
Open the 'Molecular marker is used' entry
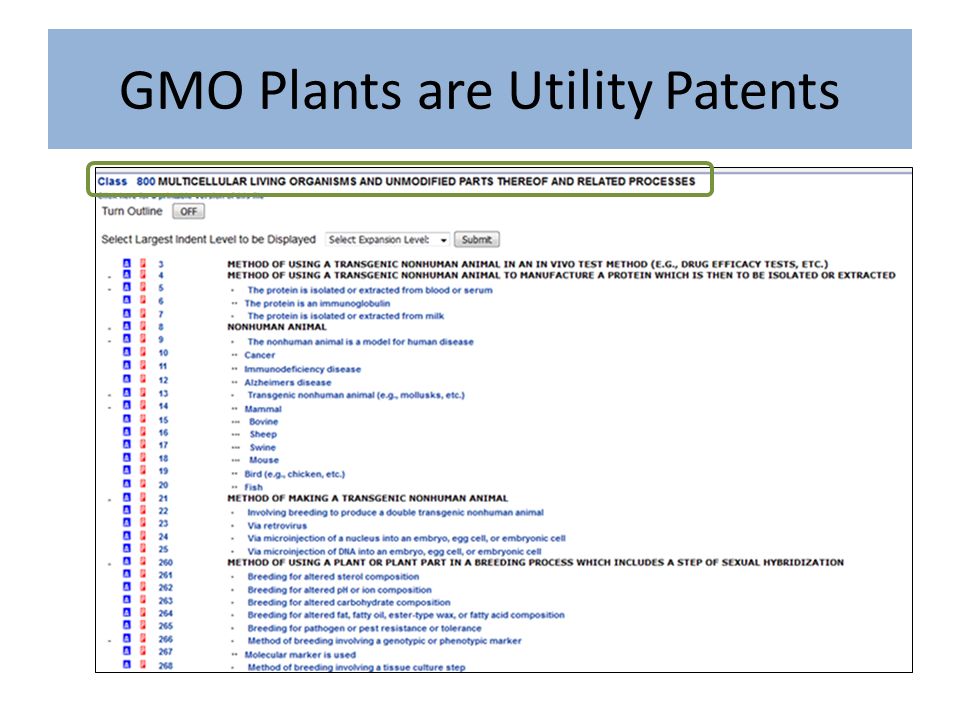coord(300,654)
